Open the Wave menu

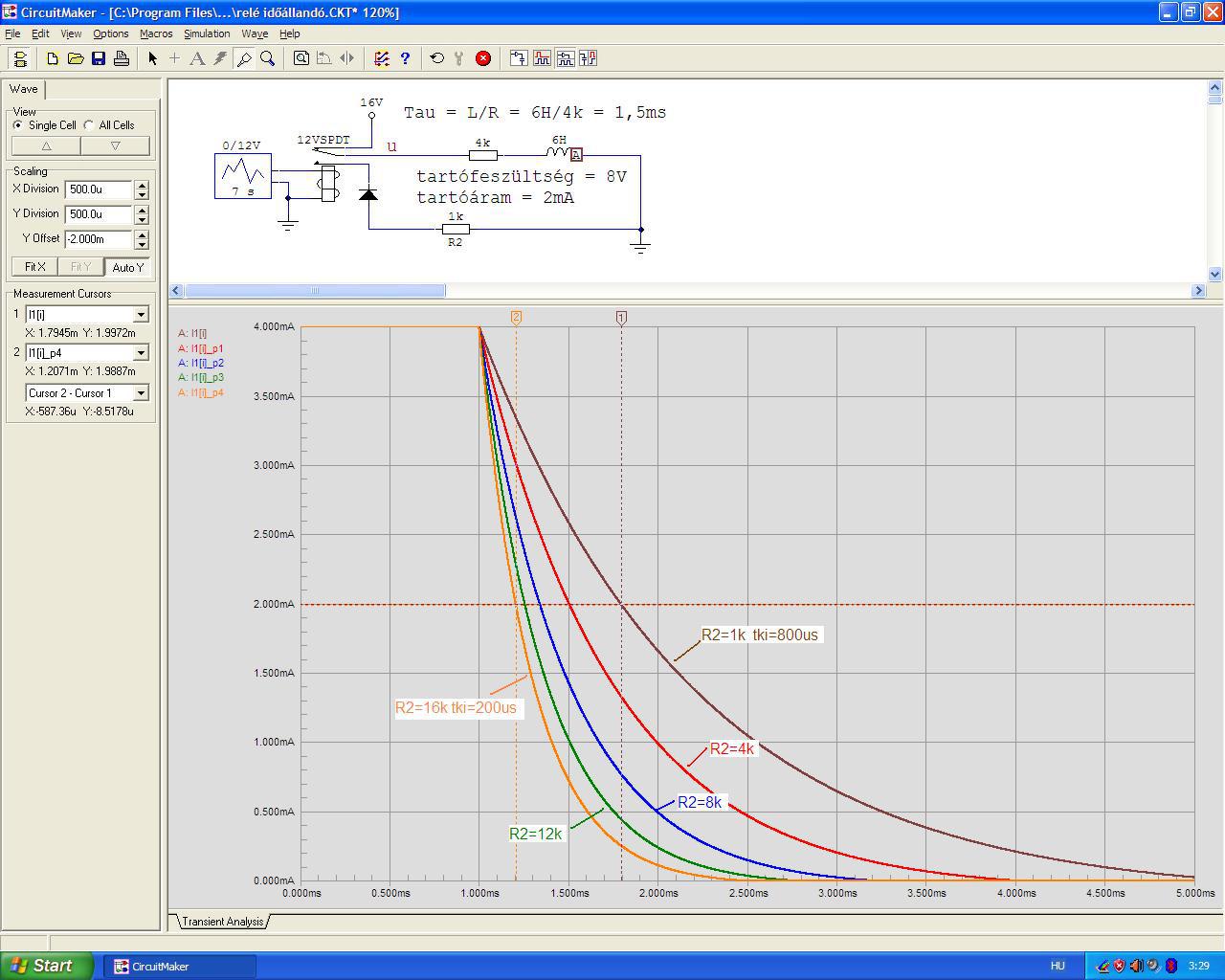coord(255,33)
